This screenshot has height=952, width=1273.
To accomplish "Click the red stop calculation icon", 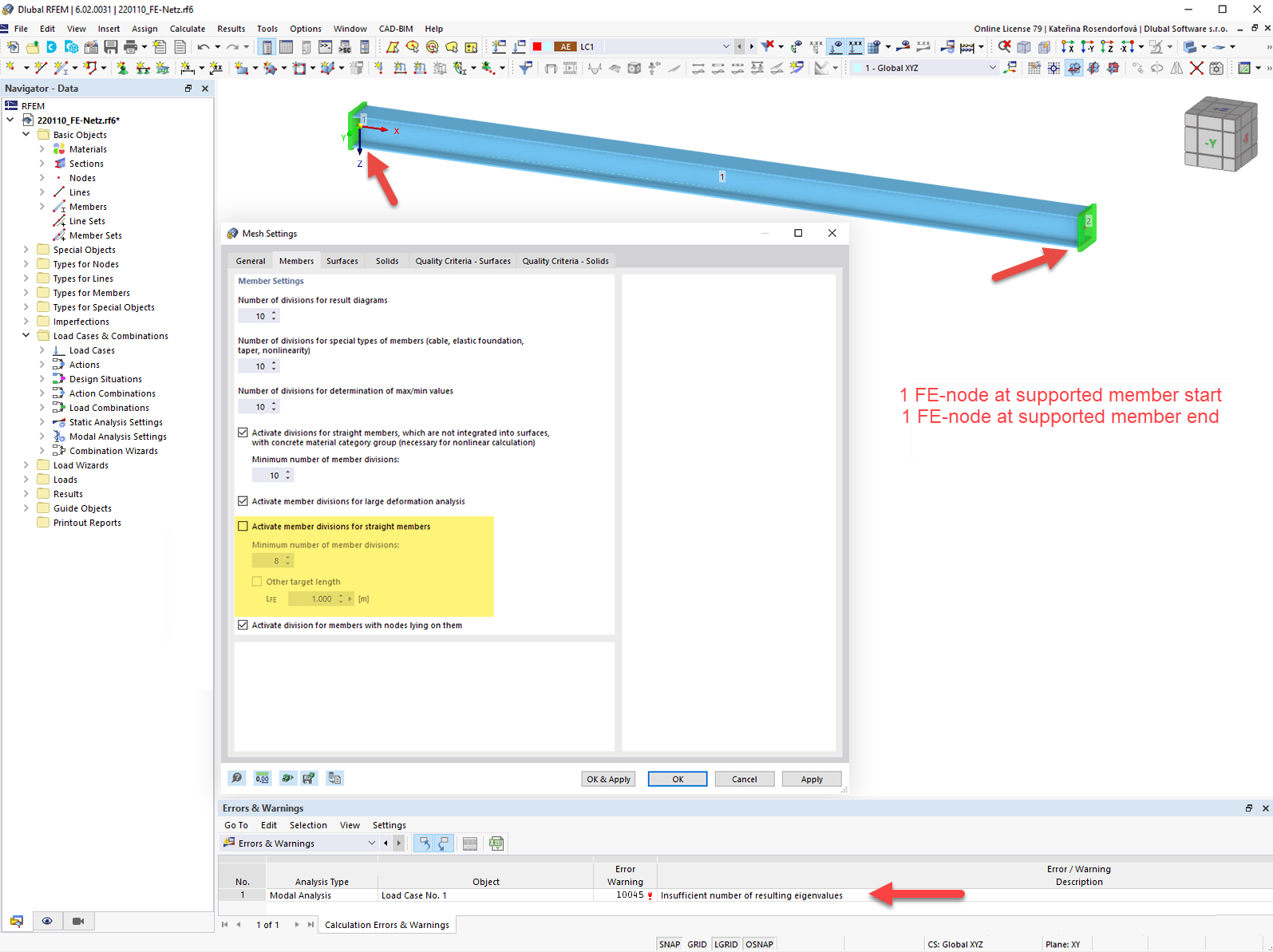I will click(537, 47).
